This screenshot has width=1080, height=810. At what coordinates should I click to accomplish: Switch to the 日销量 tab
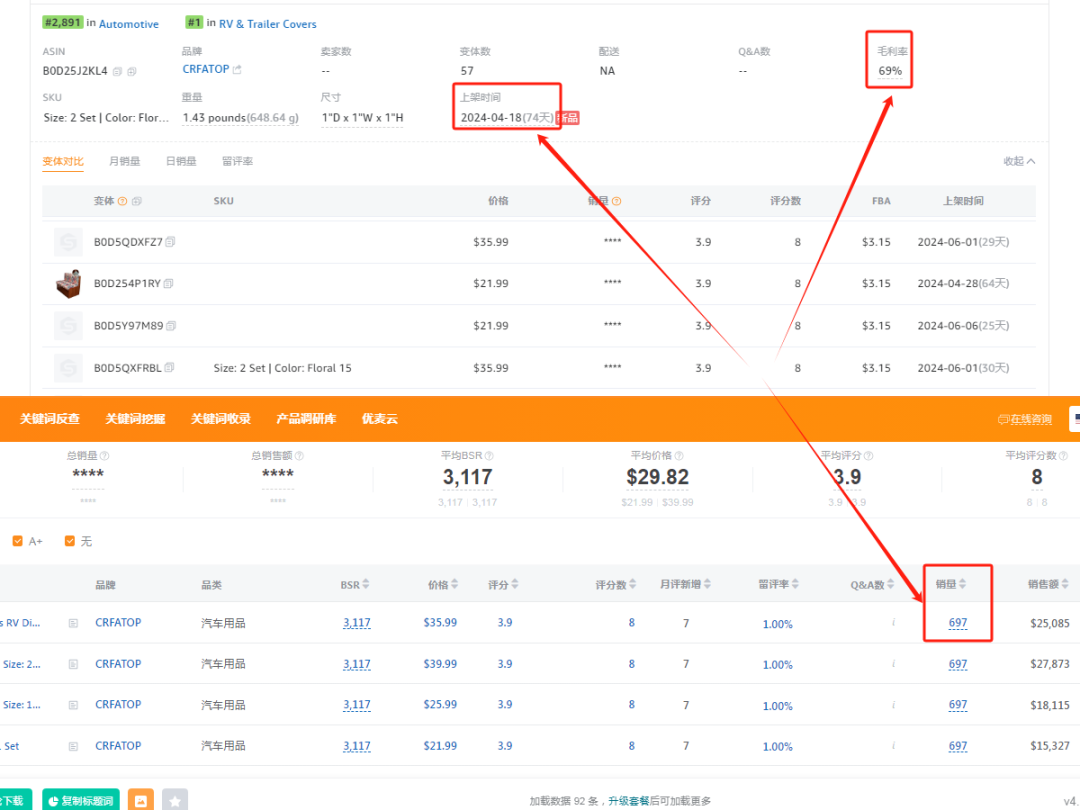click(181, 161)
